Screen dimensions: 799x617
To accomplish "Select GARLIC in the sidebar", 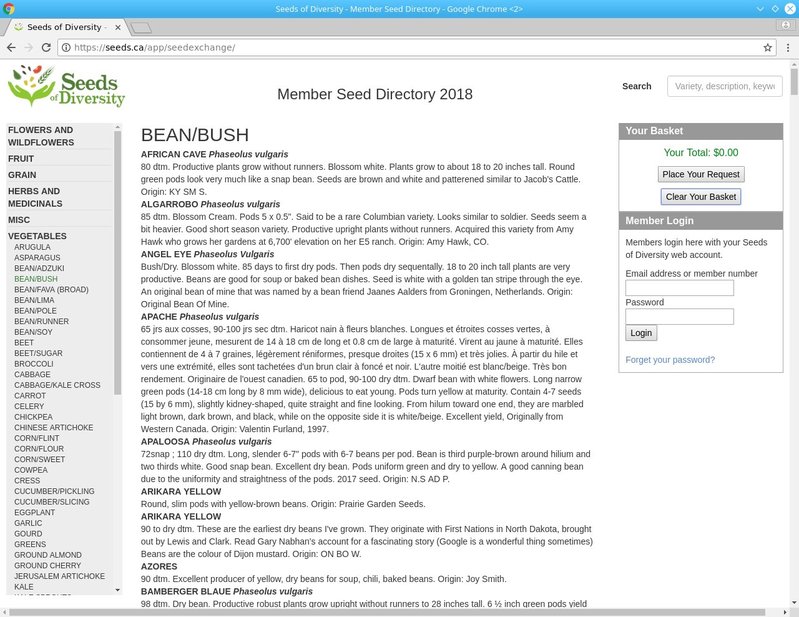I will coord(28,523).
